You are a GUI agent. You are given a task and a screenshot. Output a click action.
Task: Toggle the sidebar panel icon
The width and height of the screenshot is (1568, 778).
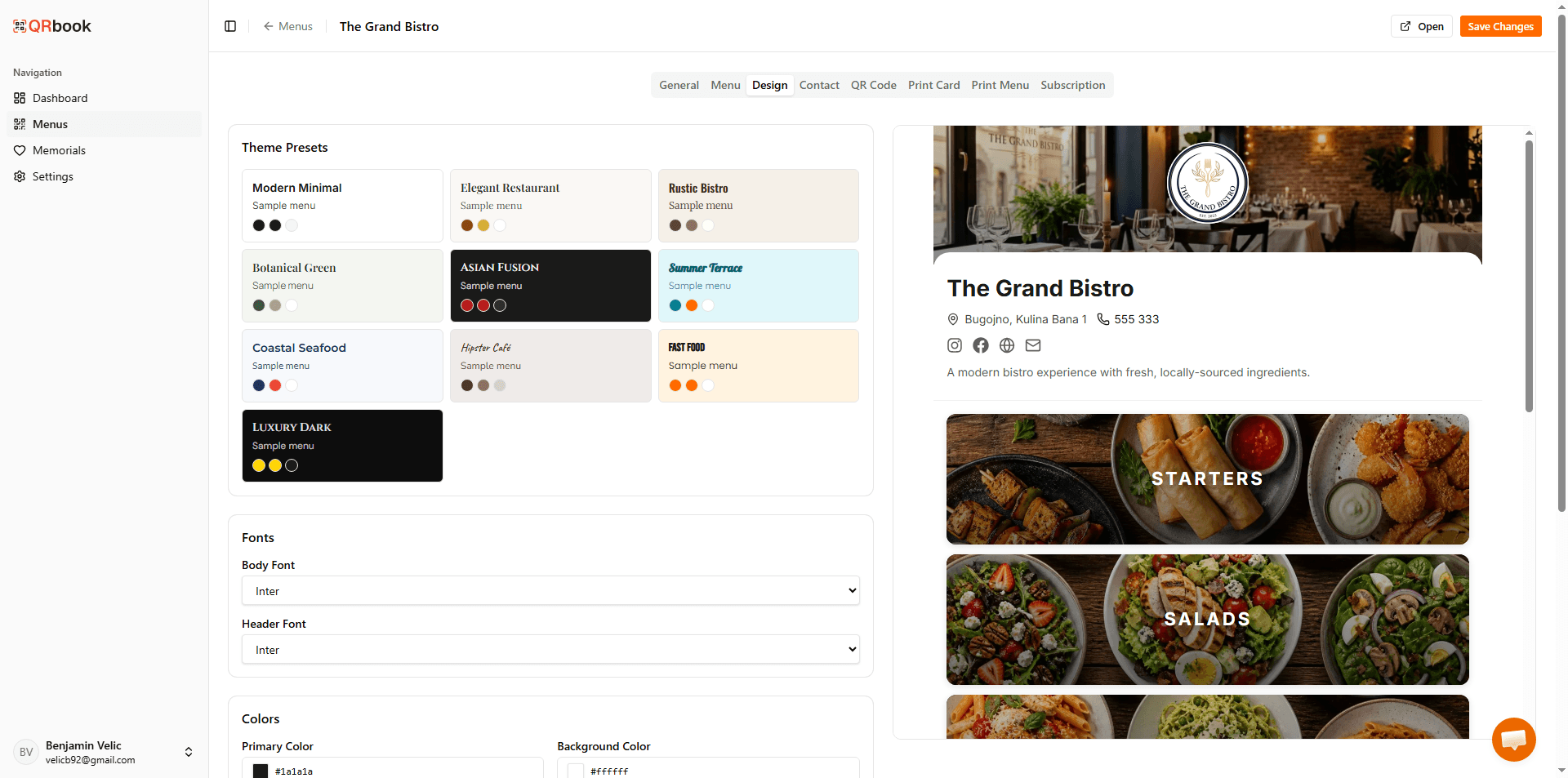(230, 26)
